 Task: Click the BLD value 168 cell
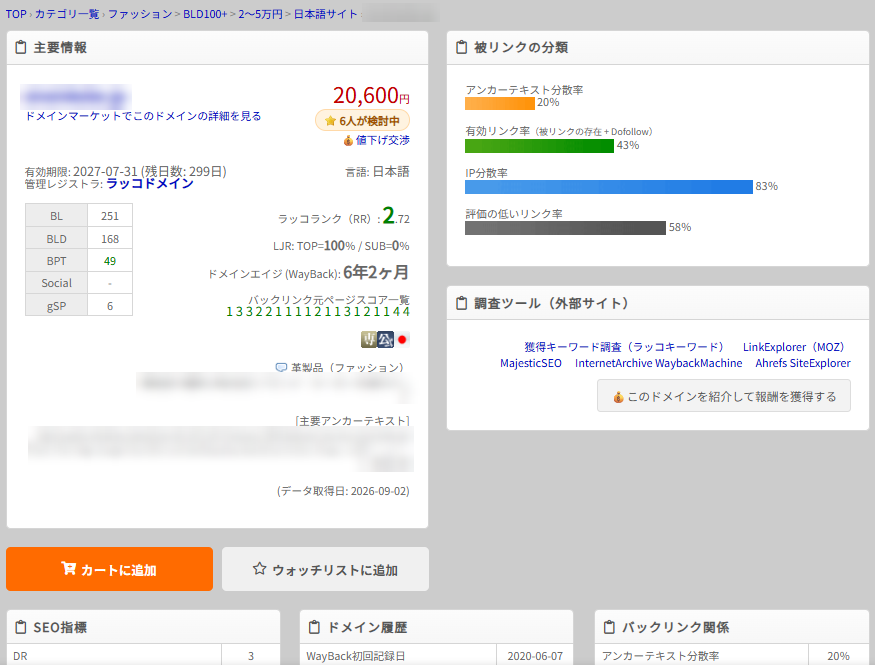[x=110, y=239]
